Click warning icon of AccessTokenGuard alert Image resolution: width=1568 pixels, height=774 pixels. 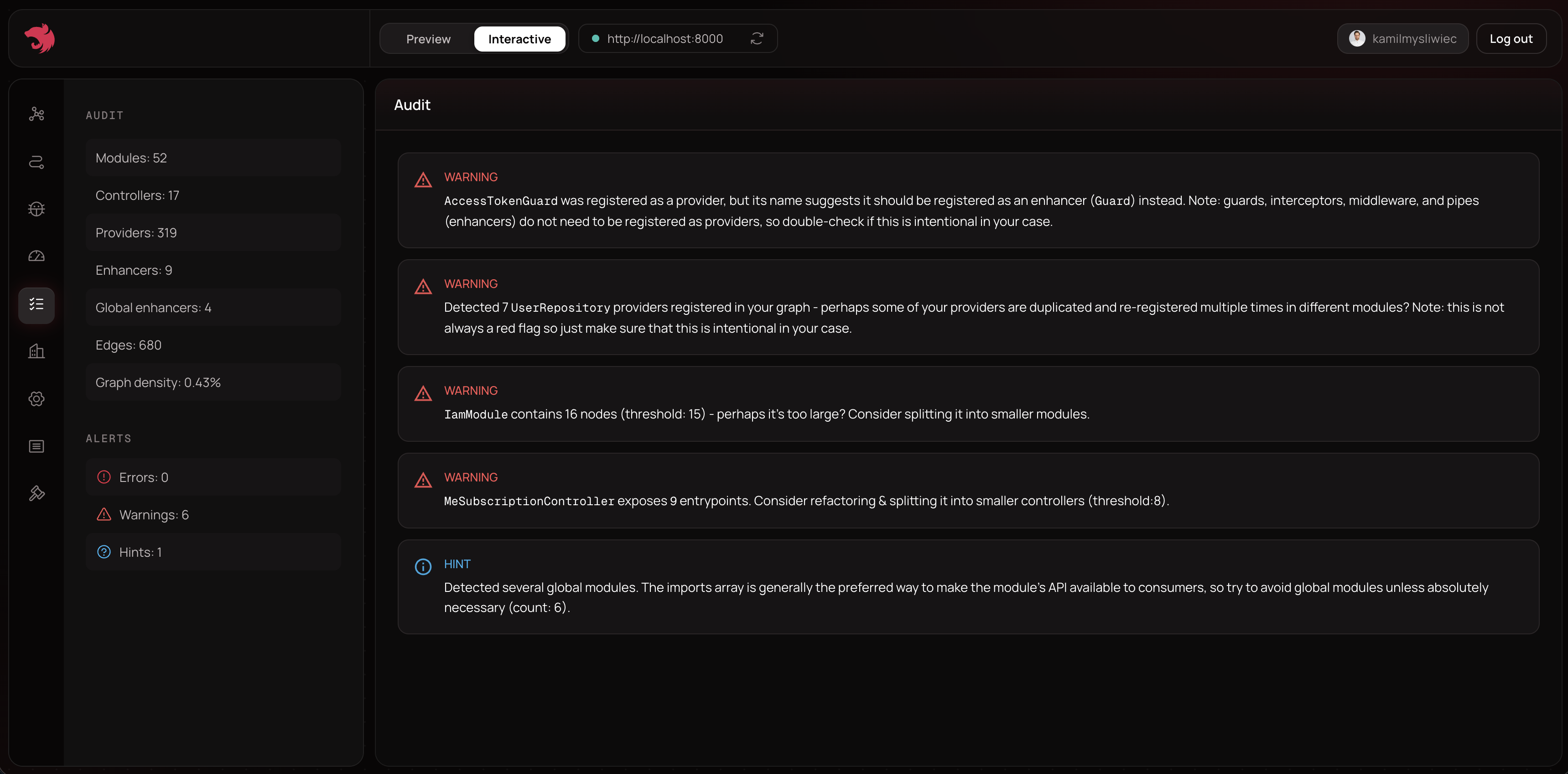(x=423, y=180)
